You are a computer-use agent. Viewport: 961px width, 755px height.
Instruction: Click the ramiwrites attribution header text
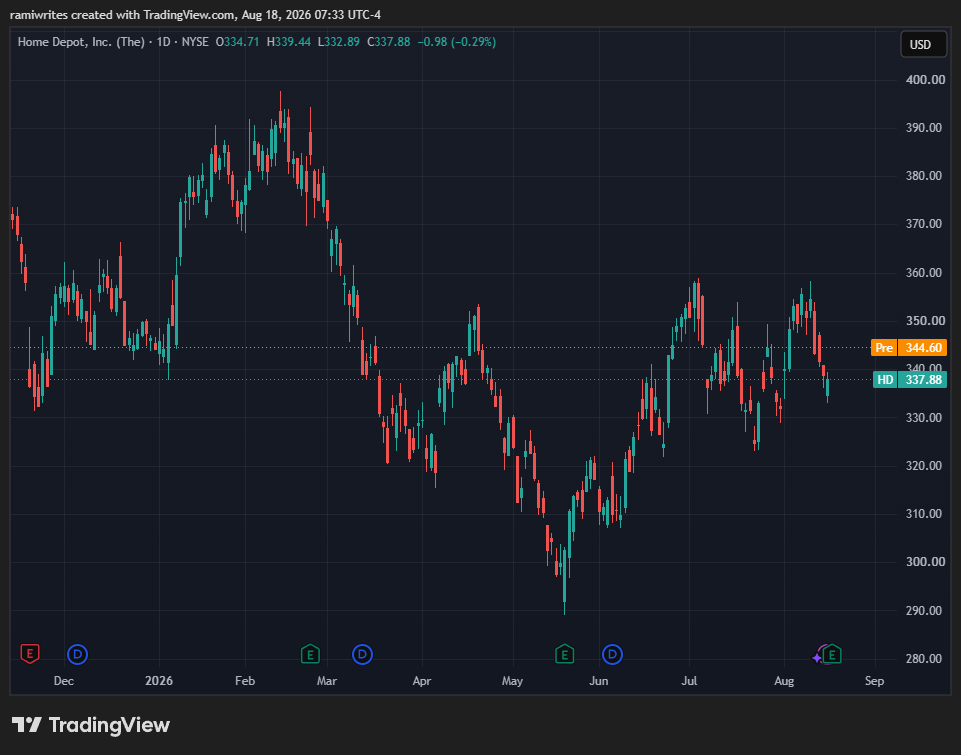point(196,15)
